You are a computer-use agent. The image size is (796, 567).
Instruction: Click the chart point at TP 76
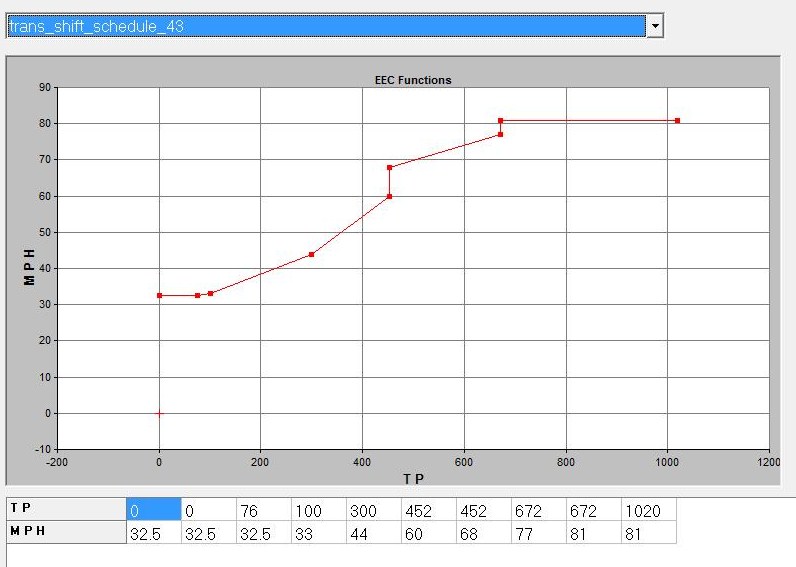197,295
